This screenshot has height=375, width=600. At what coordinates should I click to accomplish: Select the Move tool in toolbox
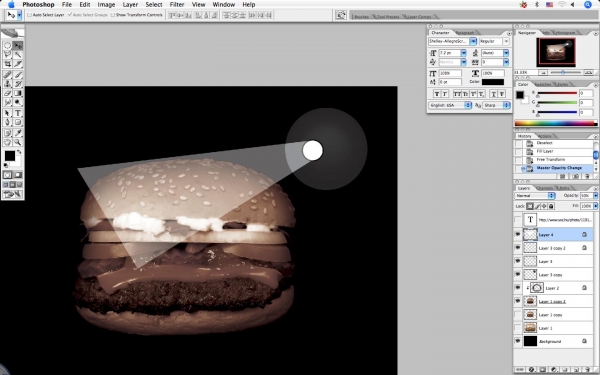coord(18,46)
